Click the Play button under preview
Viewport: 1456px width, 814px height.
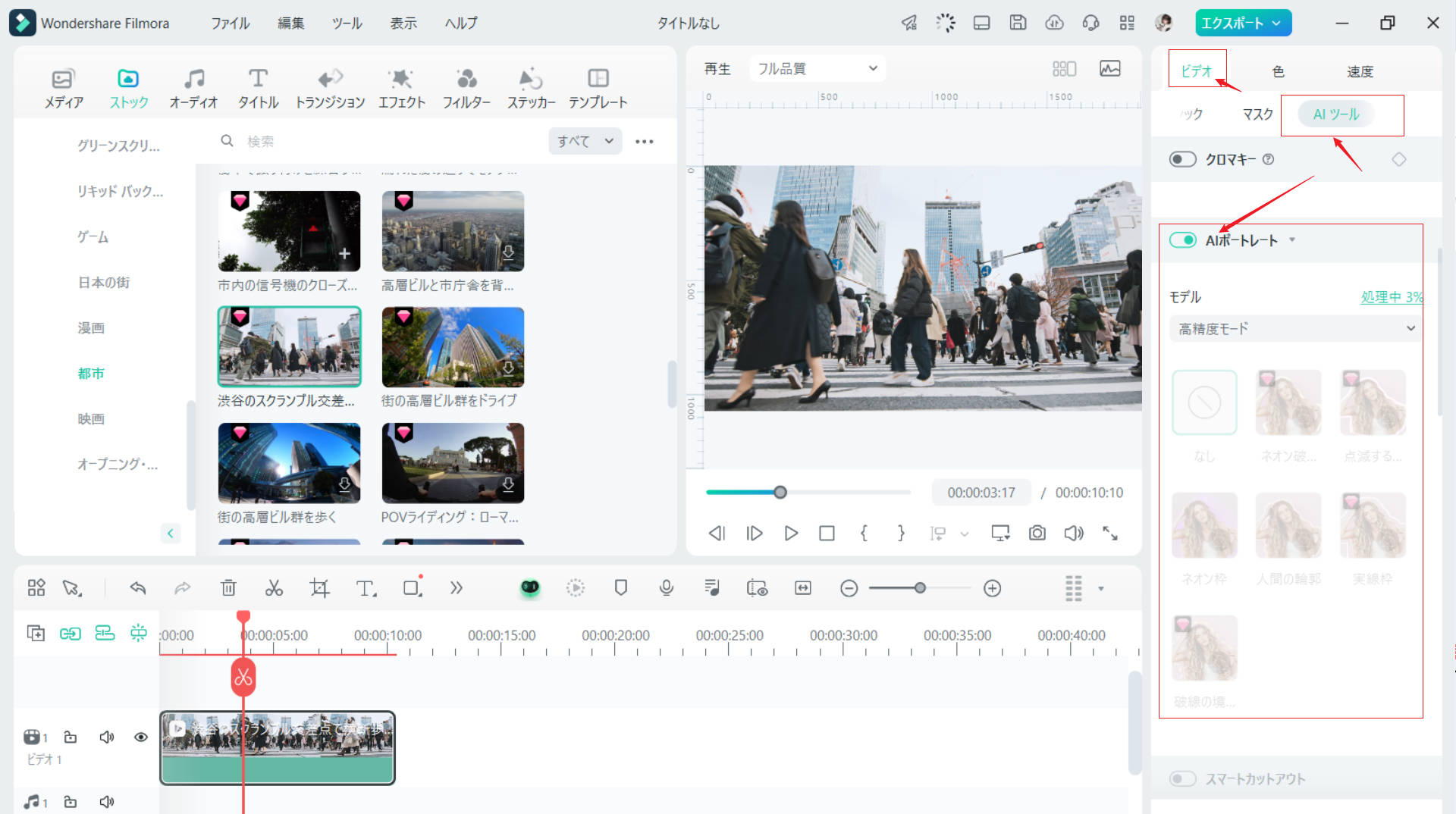791,534
